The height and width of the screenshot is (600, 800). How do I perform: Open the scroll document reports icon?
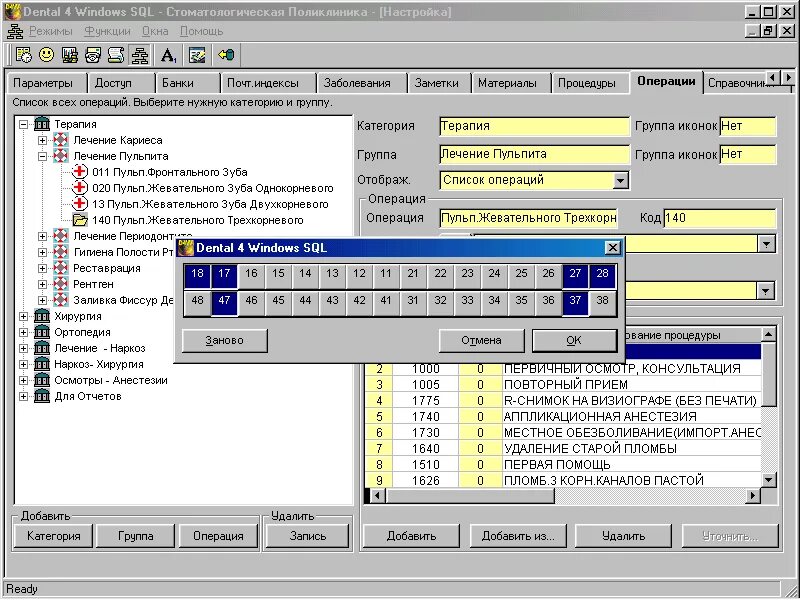(116, 55)
